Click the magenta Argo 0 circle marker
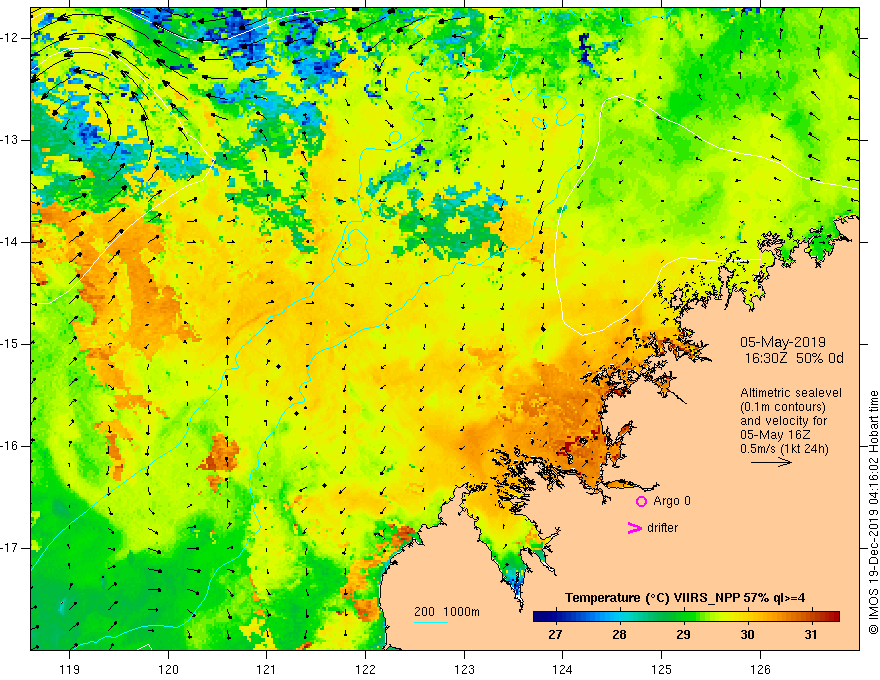The image size is (880, 680). [641, 501]
